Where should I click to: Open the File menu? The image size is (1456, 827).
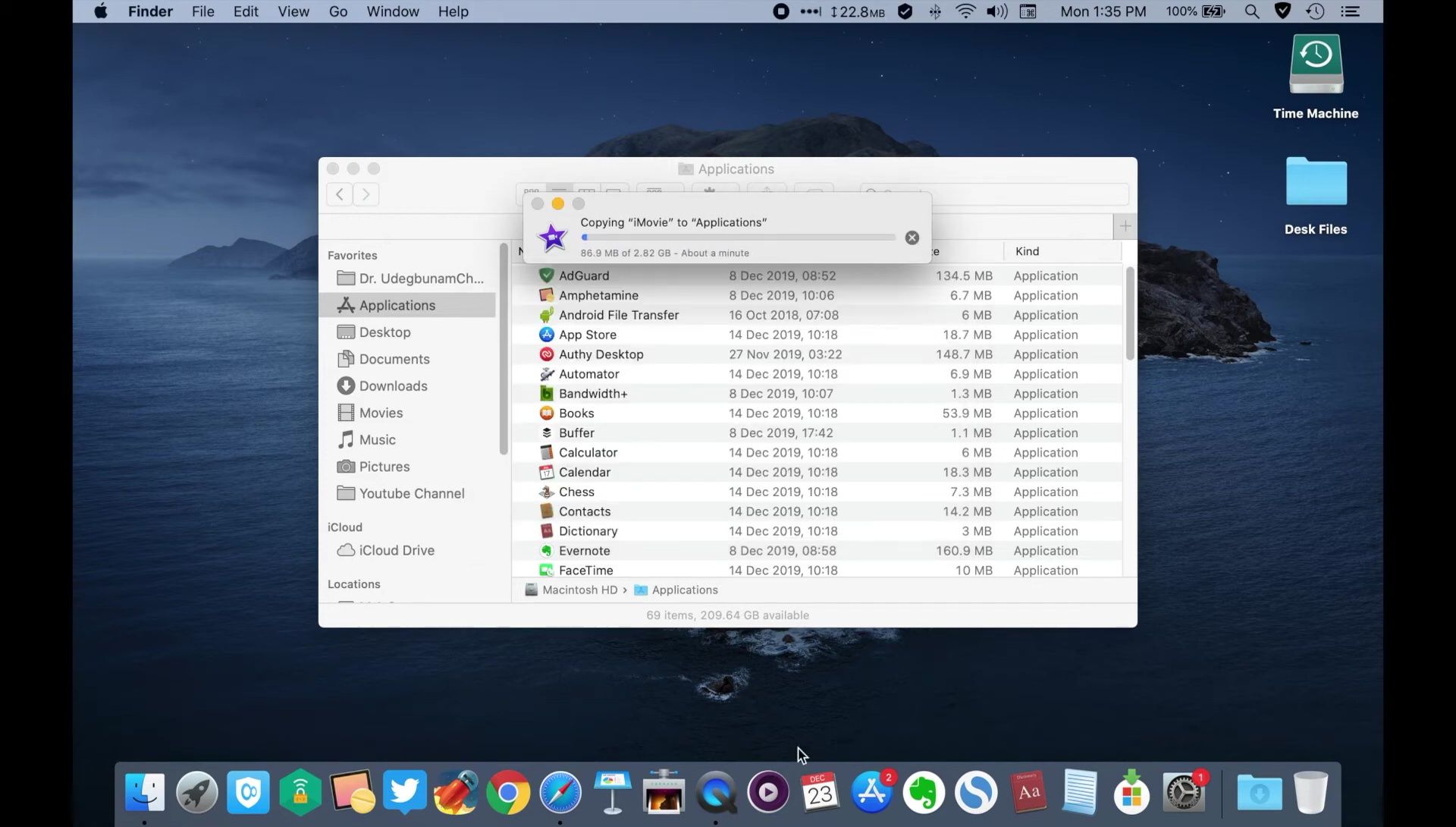(202, 11)
